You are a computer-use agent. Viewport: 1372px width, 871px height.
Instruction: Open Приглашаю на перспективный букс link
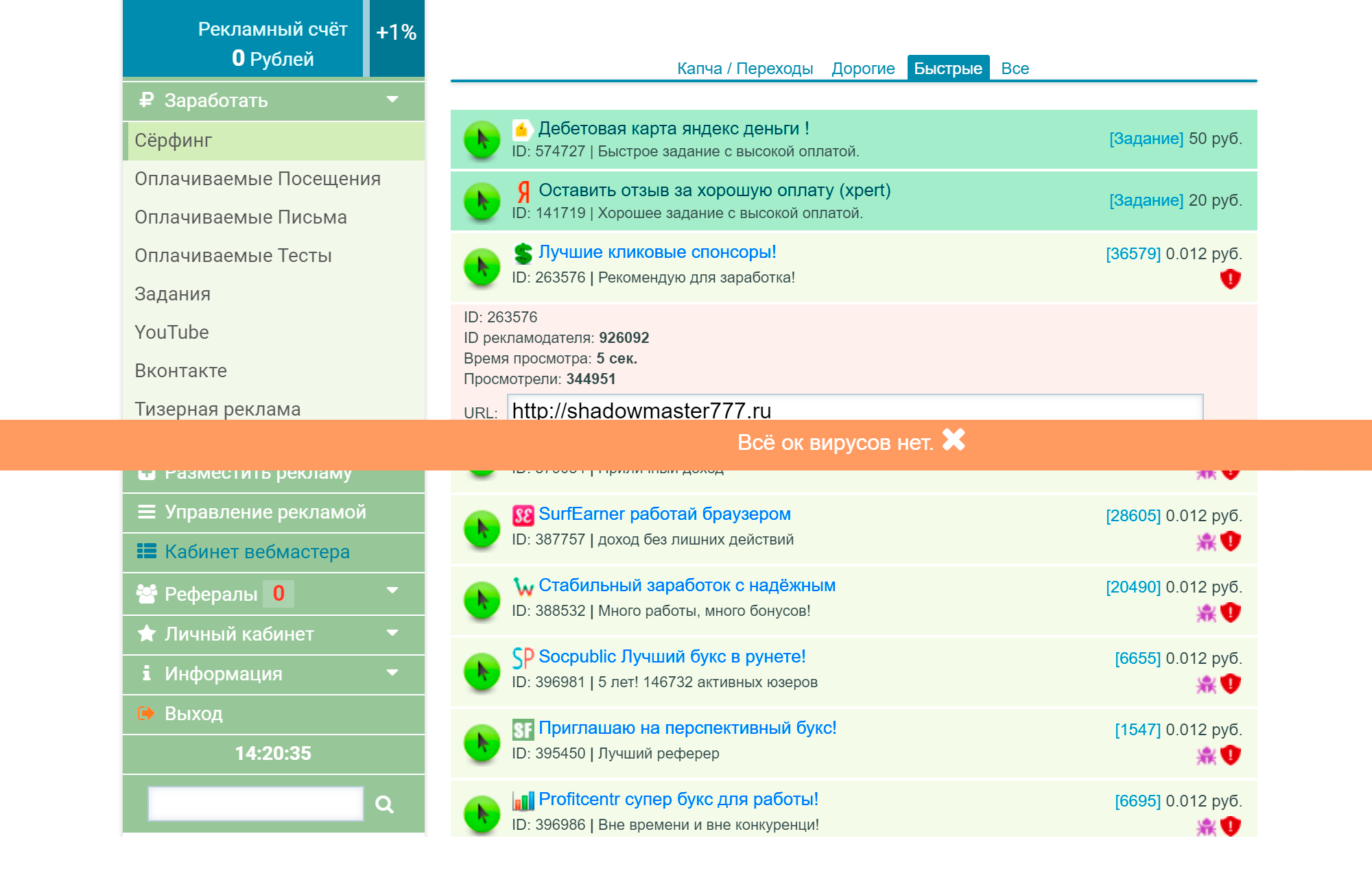click(x=687, y=728)
